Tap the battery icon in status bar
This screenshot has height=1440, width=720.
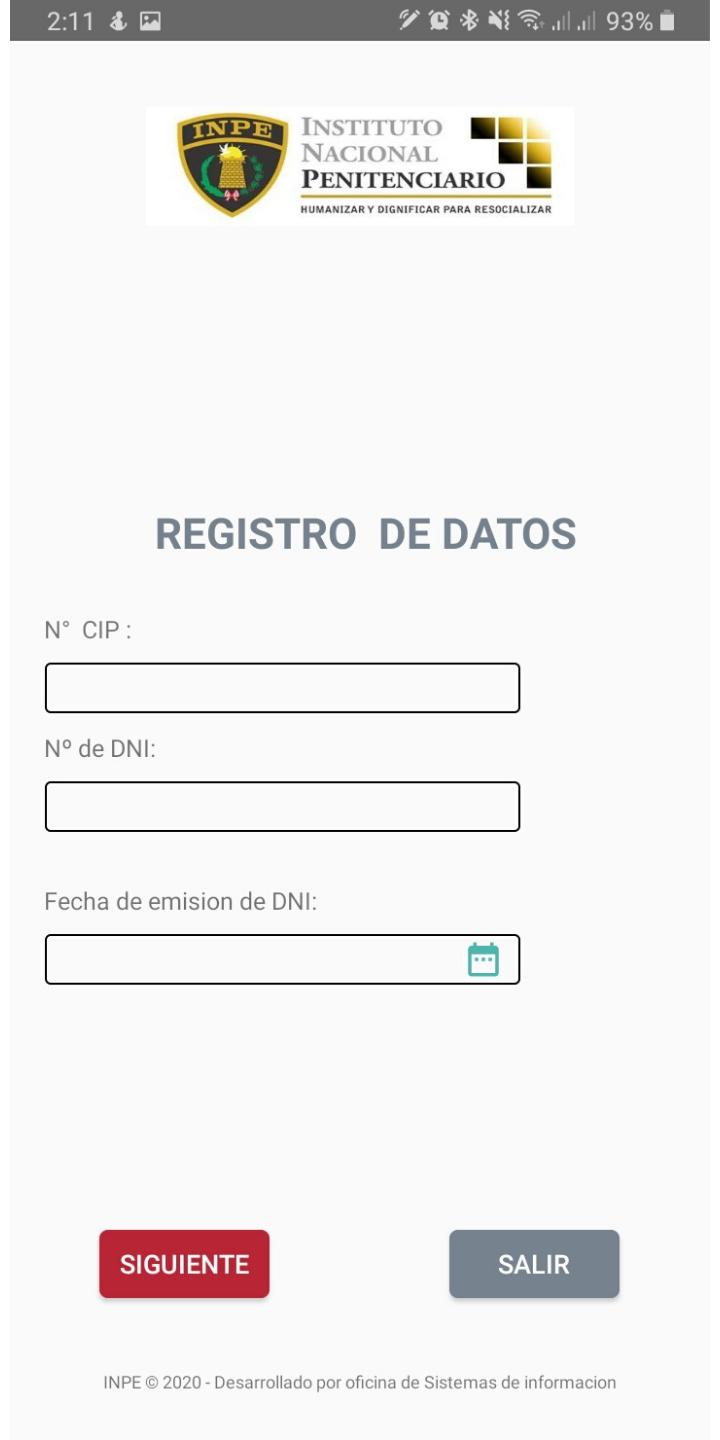[x=668, y=22]
